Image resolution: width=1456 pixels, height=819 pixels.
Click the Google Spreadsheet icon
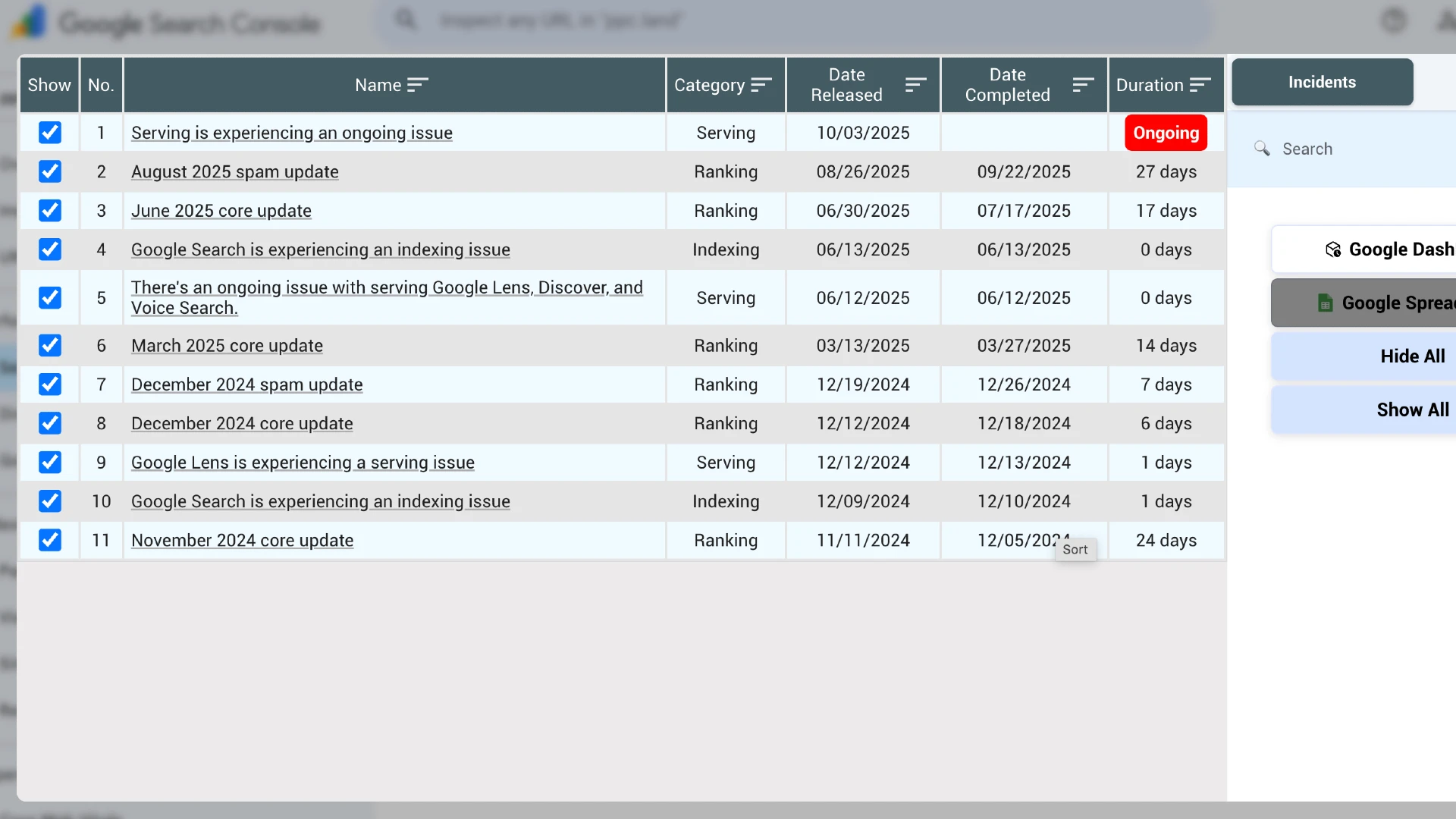click(1325, 303)
